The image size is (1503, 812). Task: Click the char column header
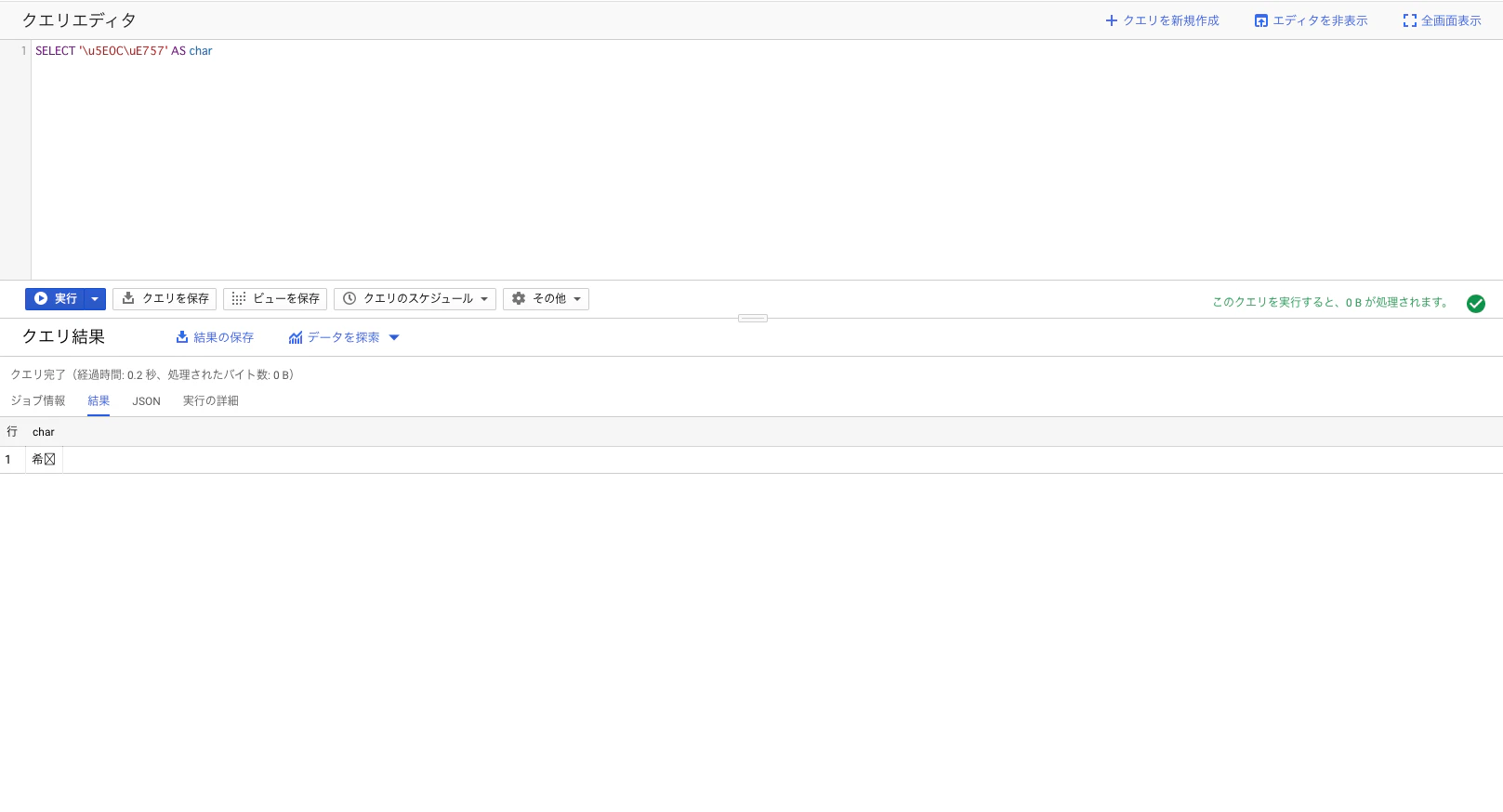coord(44,432)
